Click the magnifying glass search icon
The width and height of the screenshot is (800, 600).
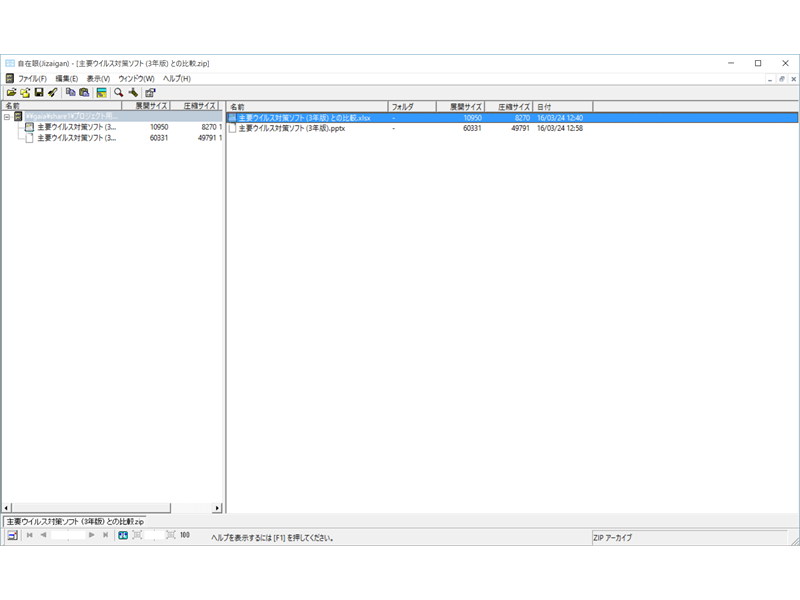click(118, 92)
